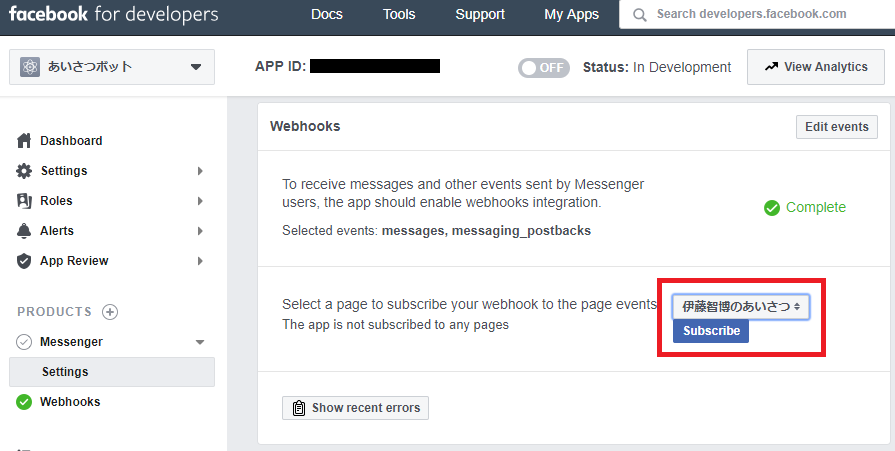Open the Docs menu
895x451 pixels.
tap(326, 14)
